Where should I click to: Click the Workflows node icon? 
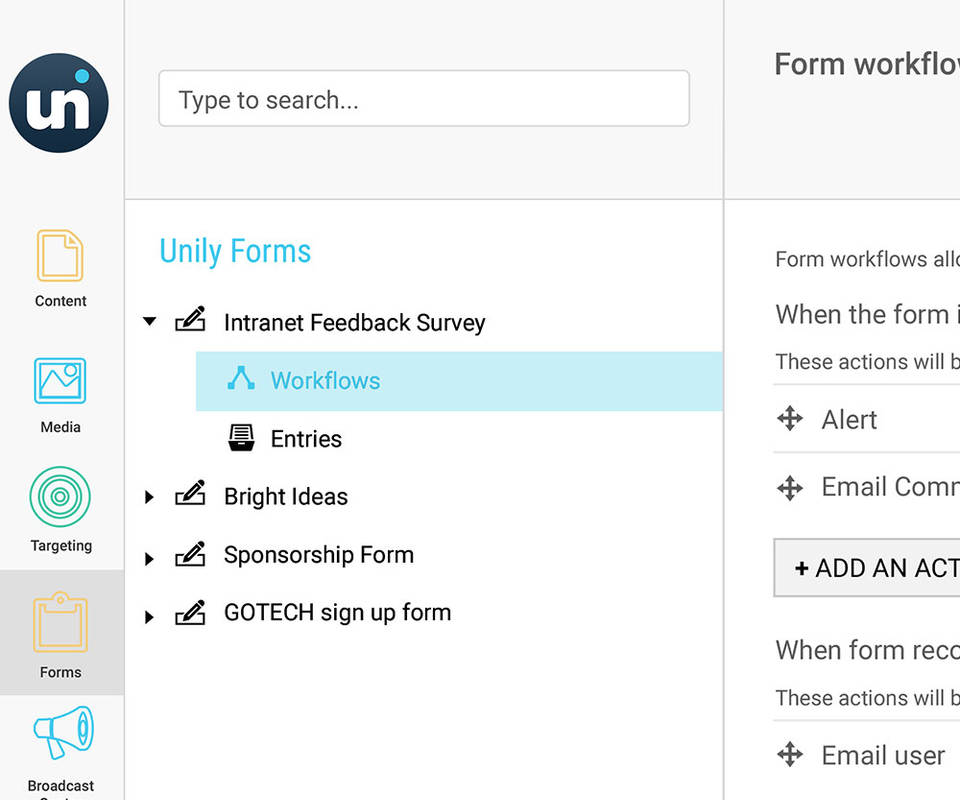[x=241, y=378]
